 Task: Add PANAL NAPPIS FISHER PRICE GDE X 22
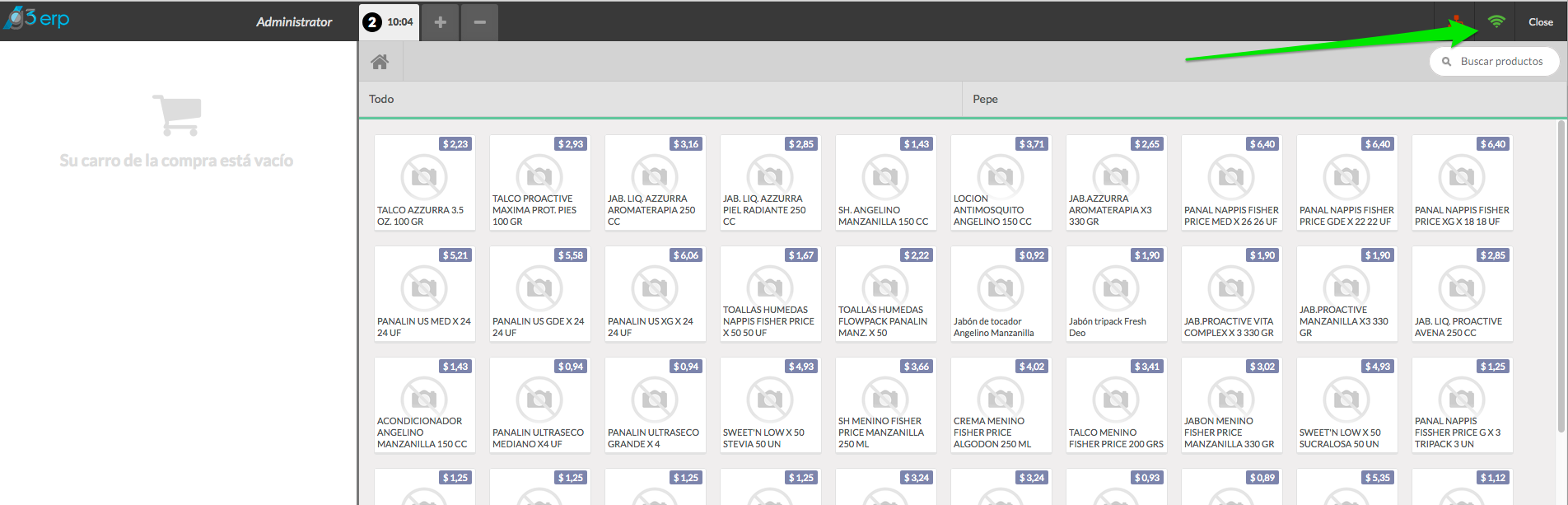pyautogui.click(x=1346, y=183)
